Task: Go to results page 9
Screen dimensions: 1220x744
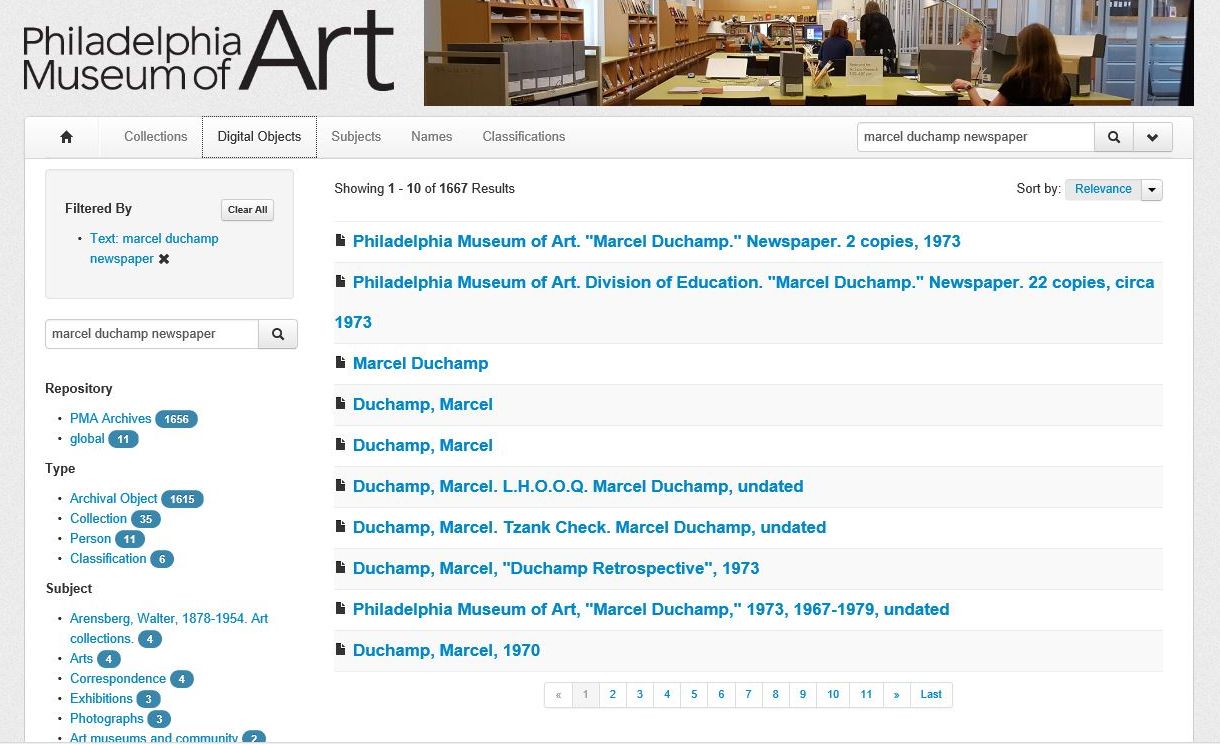Action: pos(802,695)
